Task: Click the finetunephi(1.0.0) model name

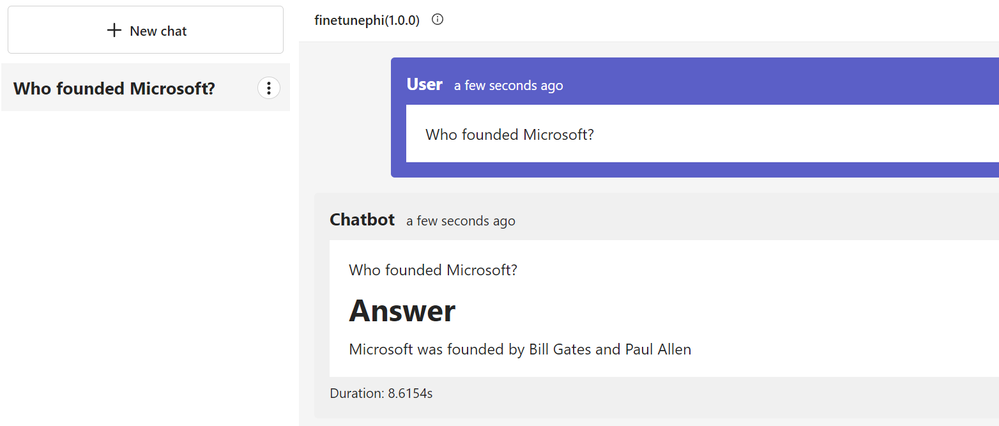Action: tap(367, 20)
